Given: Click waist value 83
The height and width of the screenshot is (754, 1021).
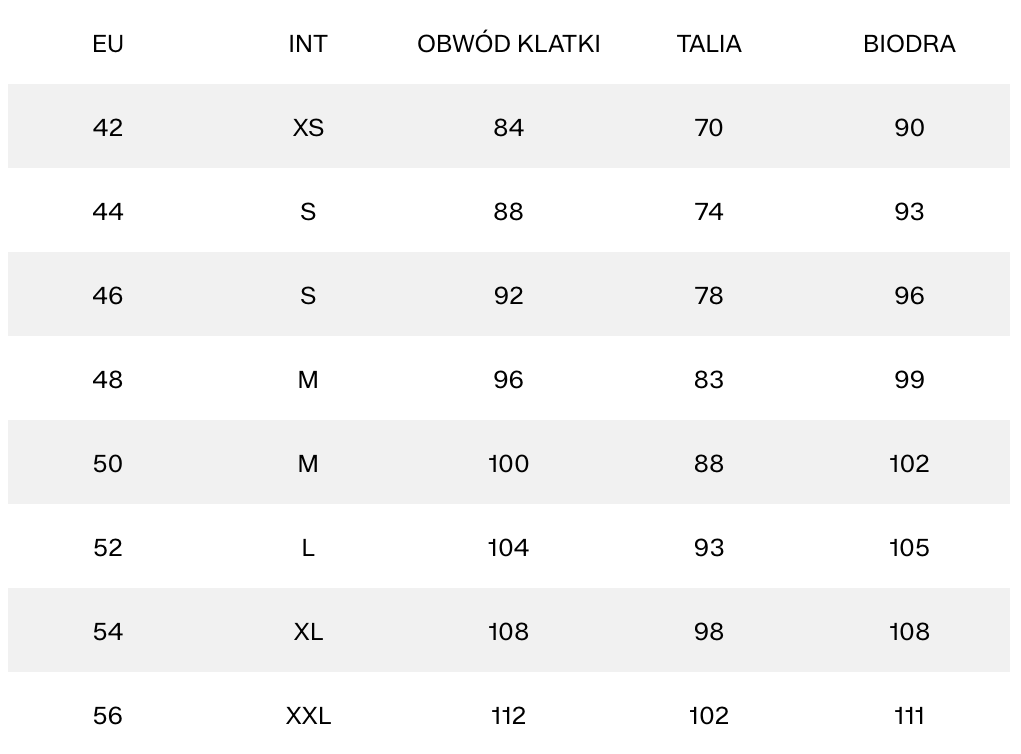Looking at the screenshot, I should point(709,380).
